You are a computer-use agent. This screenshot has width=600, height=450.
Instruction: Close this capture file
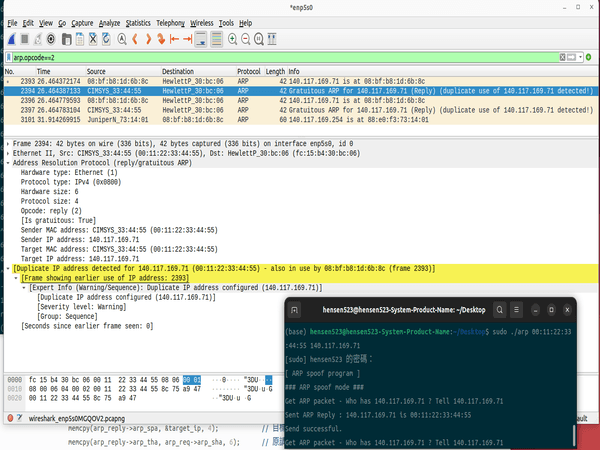pos(93,39)
